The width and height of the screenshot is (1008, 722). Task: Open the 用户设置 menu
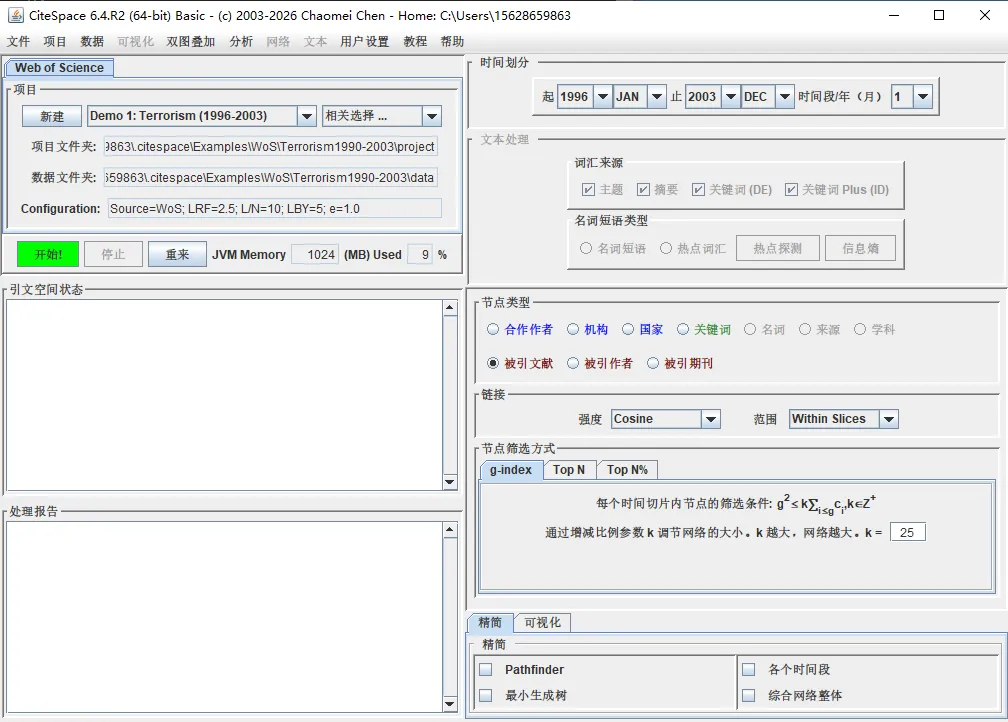(364, 41)
